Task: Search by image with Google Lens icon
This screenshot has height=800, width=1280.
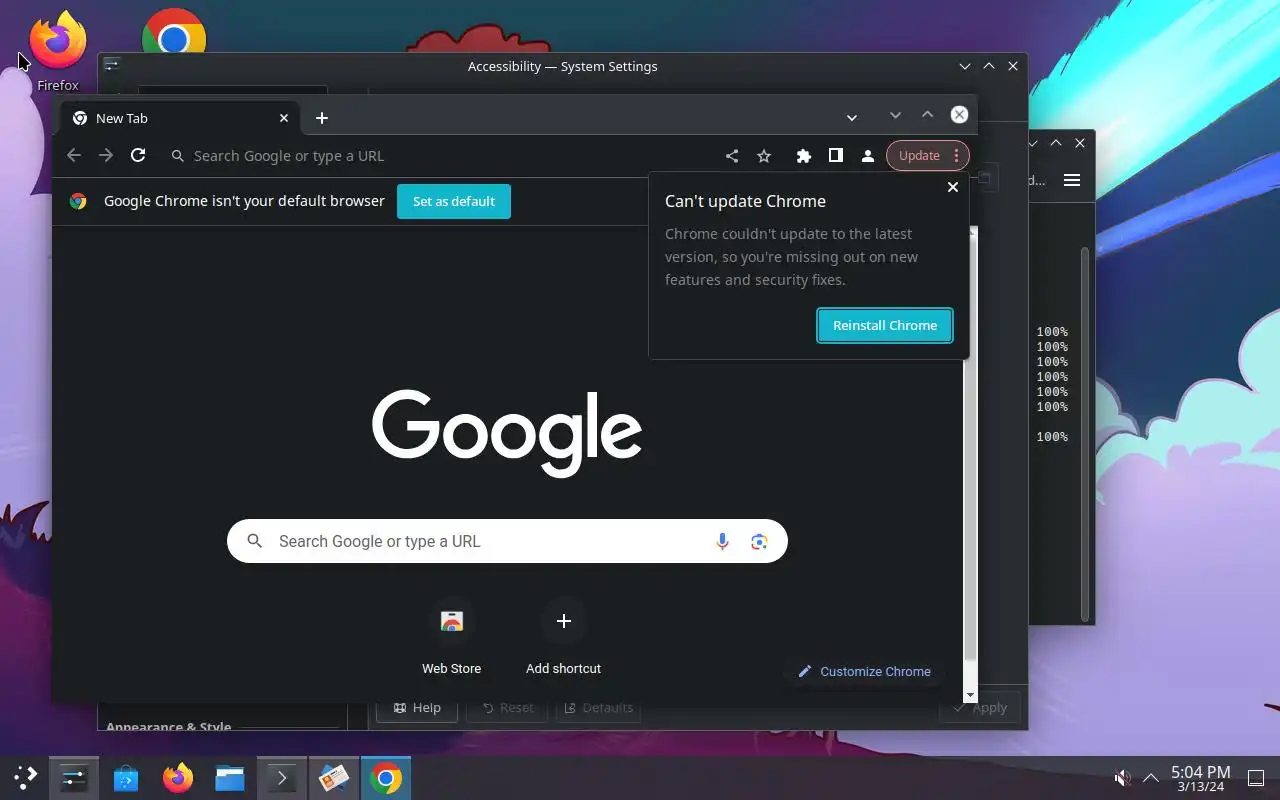Action: coord(759,541)
